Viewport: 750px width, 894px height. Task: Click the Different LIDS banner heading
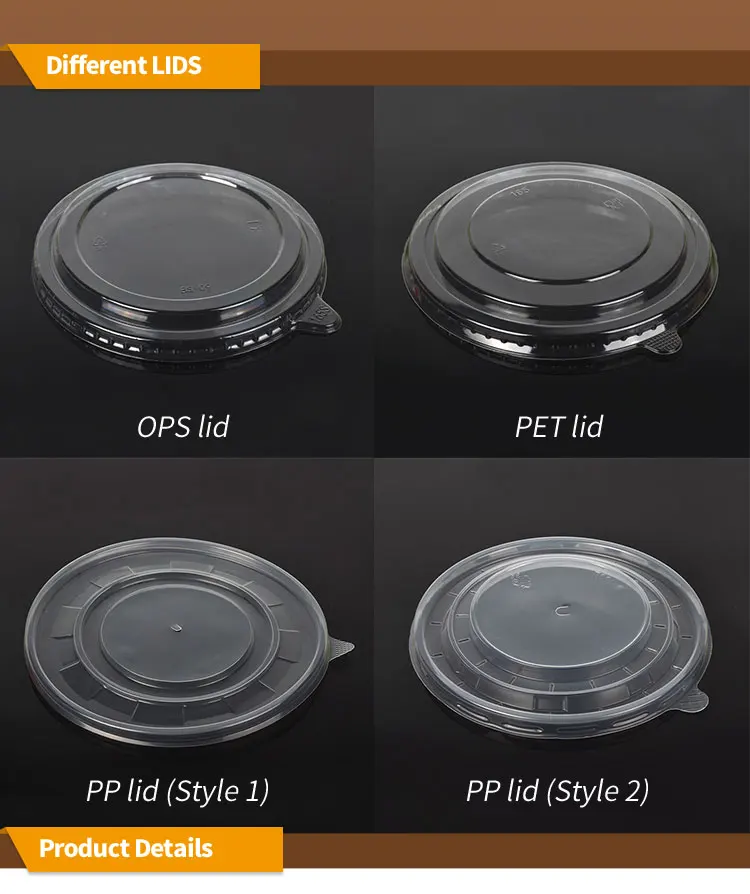pyautogui.click(x=124, y=65)
